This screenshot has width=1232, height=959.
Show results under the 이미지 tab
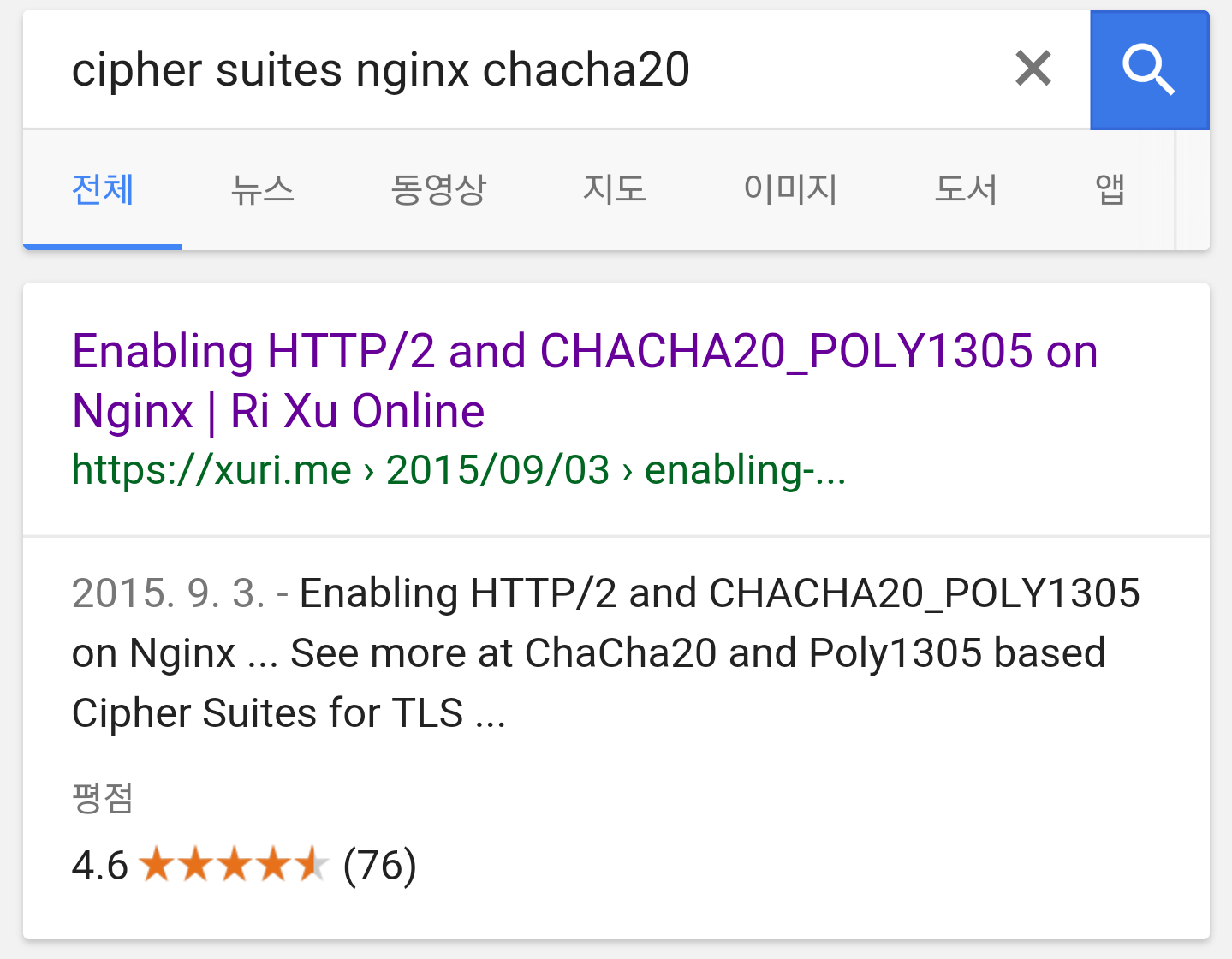[x=789, y=189]
